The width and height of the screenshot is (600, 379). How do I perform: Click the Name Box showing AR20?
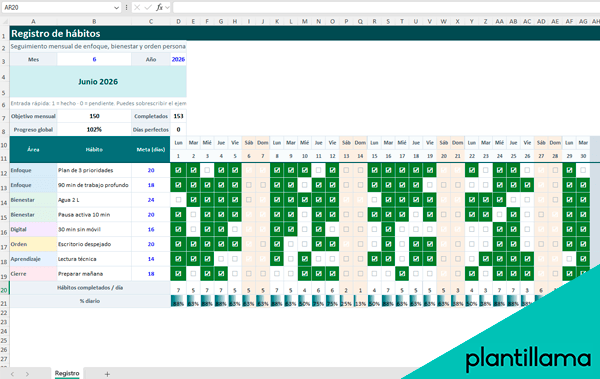[x=57, y=7]
